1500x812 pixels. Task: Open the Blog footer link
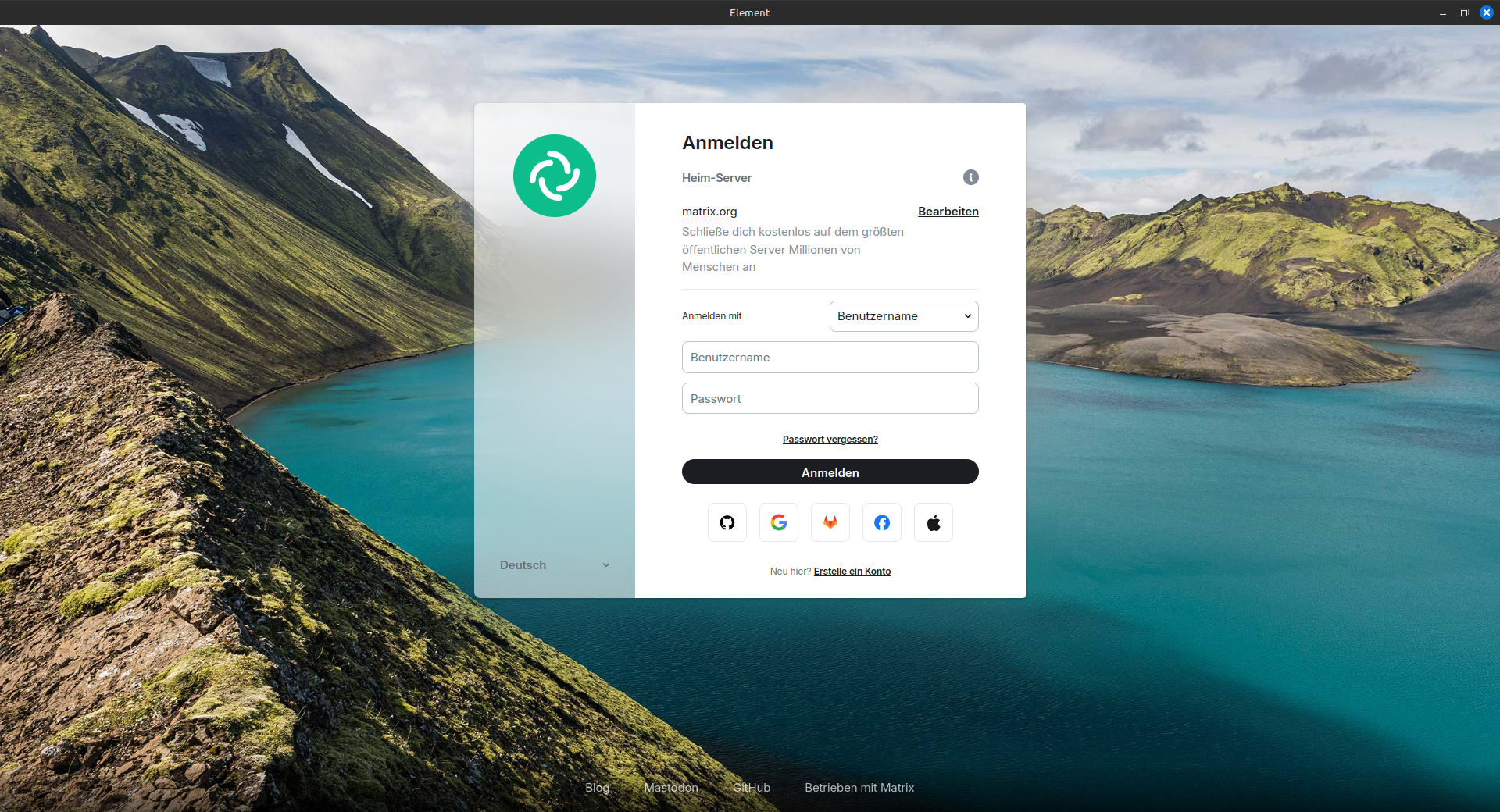click(x=597, y=788)
